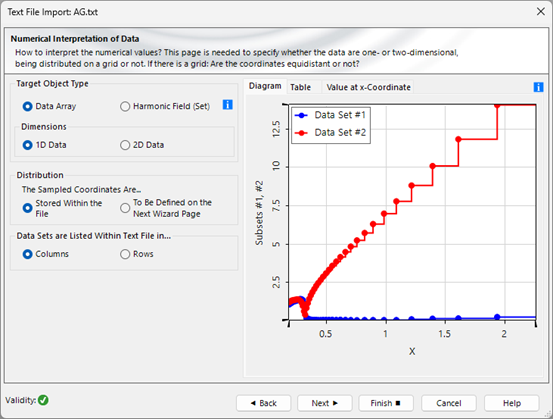
Task: Click the green Validity check icon
Action: 43,400
